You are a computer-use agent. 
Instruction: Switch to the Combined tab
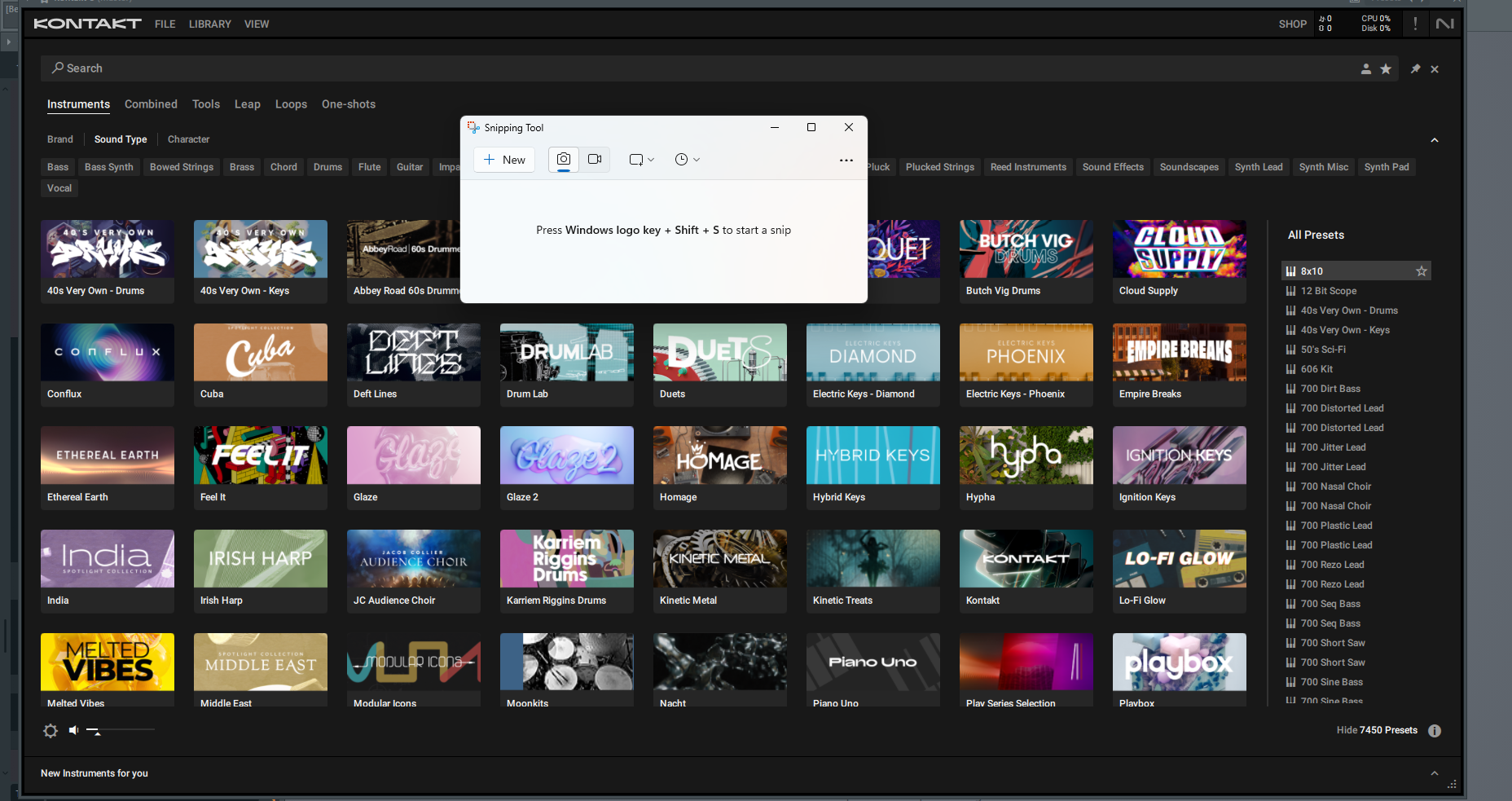tap(151, 104)
